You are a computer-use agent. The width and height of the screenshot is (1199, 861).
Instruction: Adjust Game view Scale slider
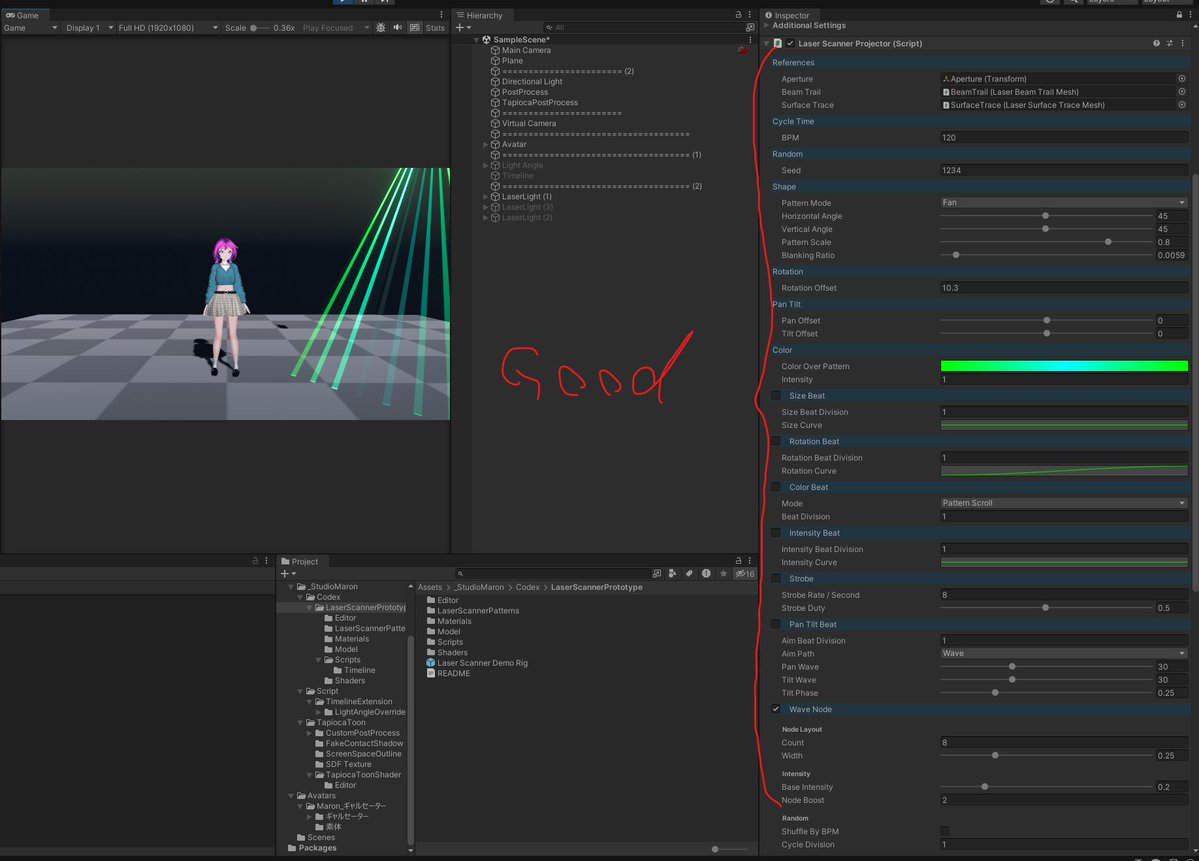(x=260, y=28)
